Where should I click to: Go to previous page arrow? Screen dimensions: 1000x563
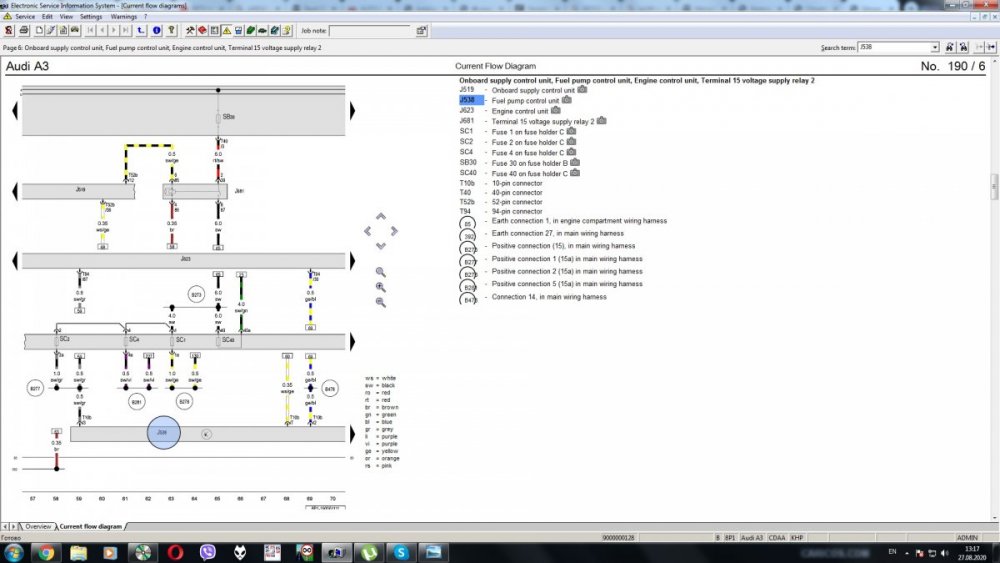pos(102,30)
